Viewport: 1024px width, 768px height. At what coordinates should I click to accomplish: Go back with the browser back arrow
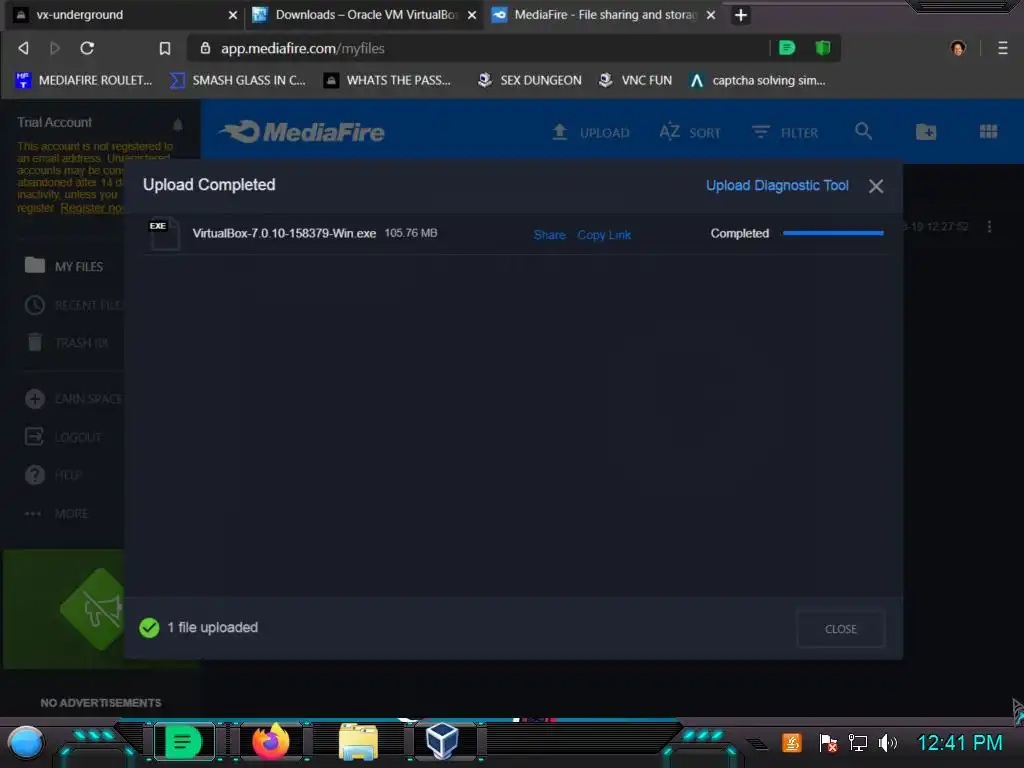[x=24, y=48]
